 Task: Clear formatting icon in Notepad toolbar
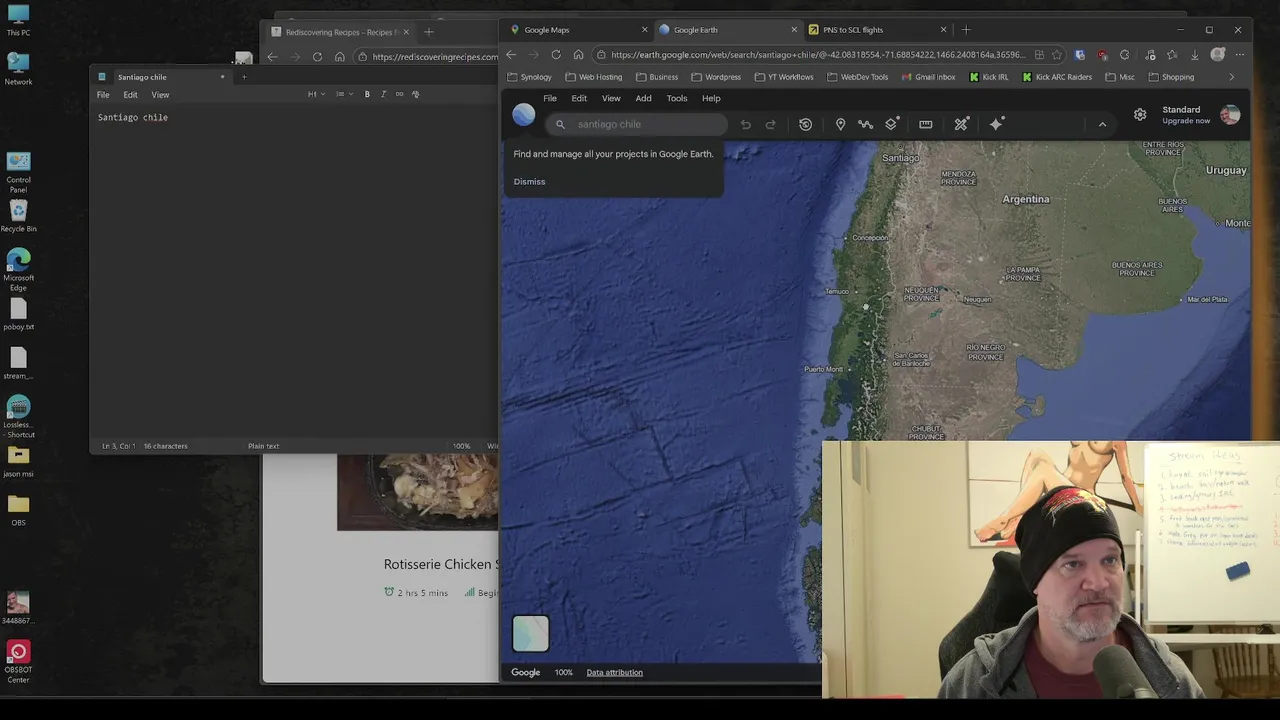(415, 95)
